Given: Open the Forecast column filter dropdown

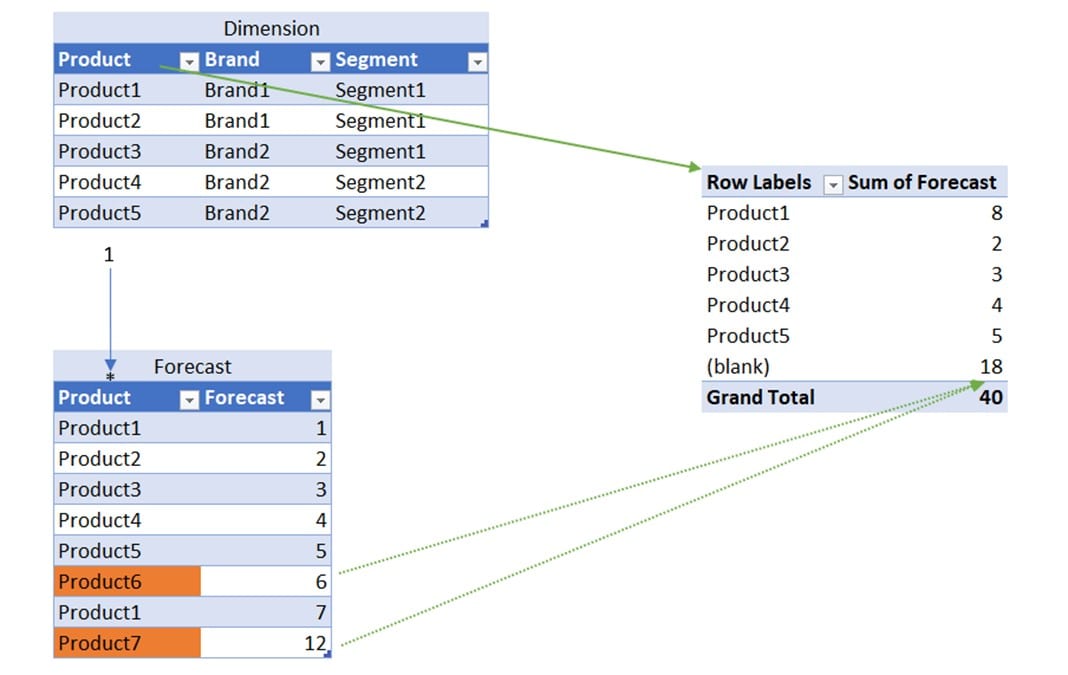Looking at the screenshot, I should (320, 400).
